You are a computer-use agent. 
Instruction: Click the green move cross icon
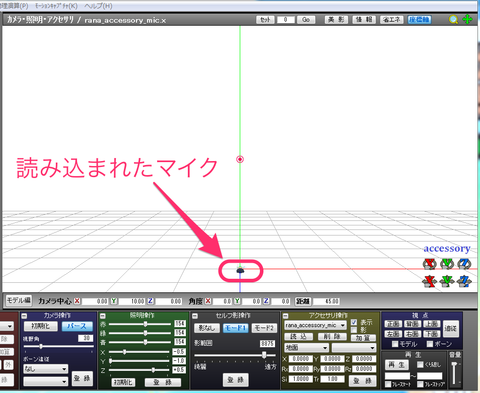[x=467, y=20]
